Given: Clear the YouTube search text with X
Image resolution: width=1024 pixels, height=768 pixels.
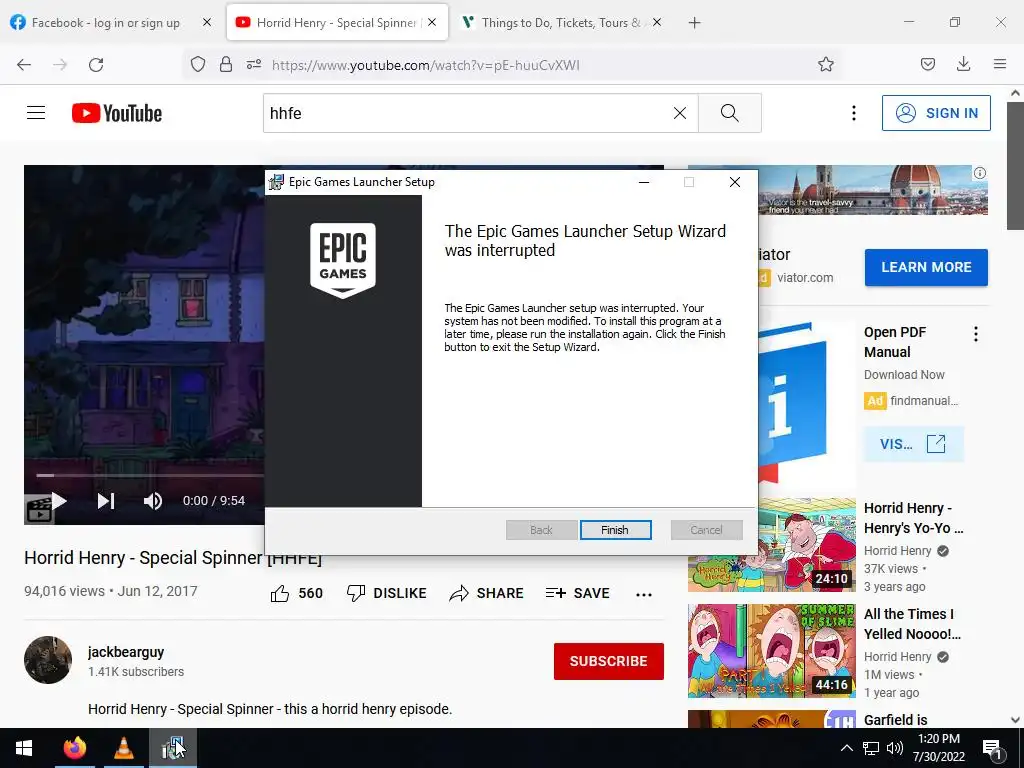Looking at the screenshot, I should 680,113.
